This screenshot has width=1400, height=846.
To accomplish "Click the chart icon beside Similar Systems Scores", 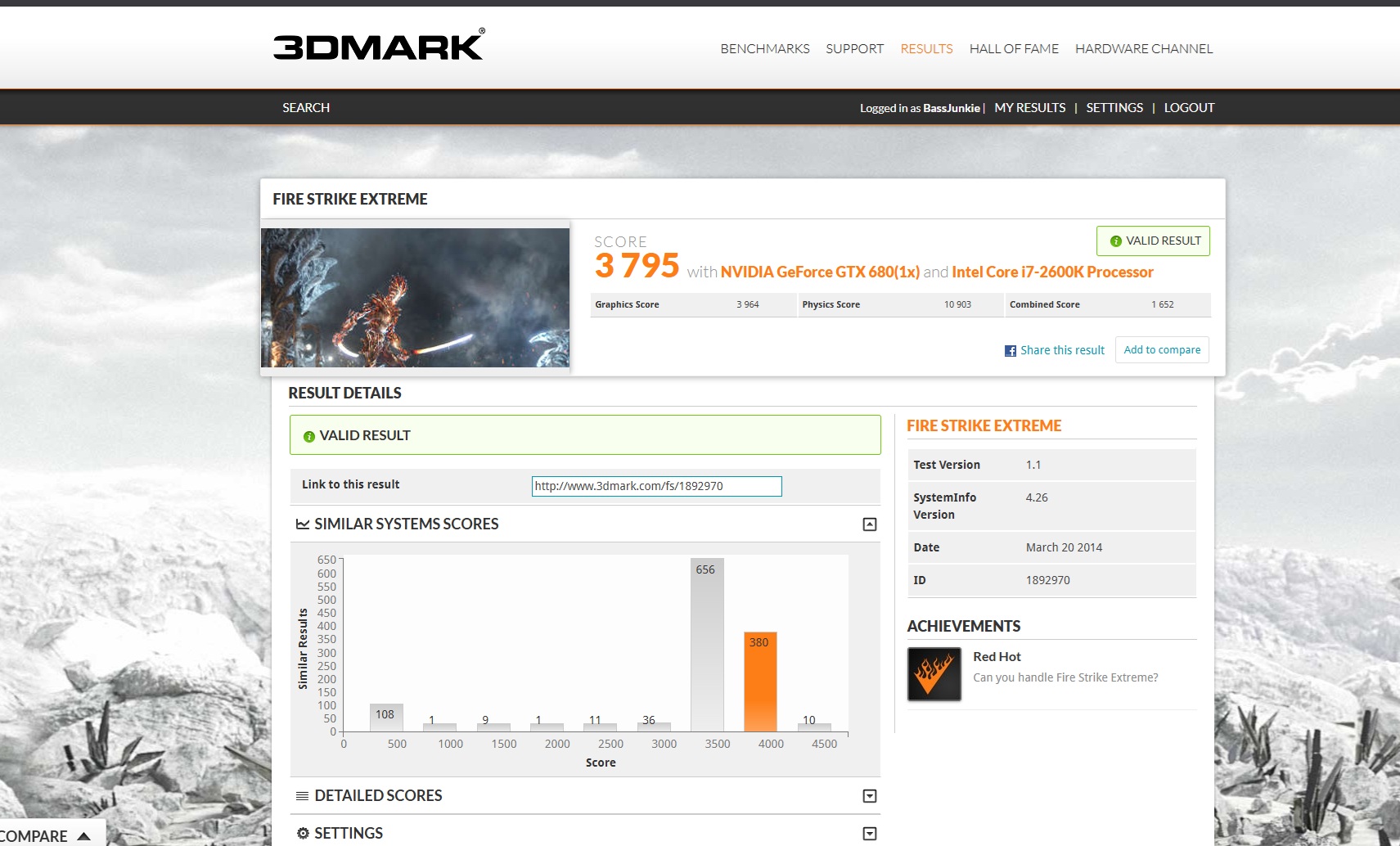I will (x=303, y=524).
